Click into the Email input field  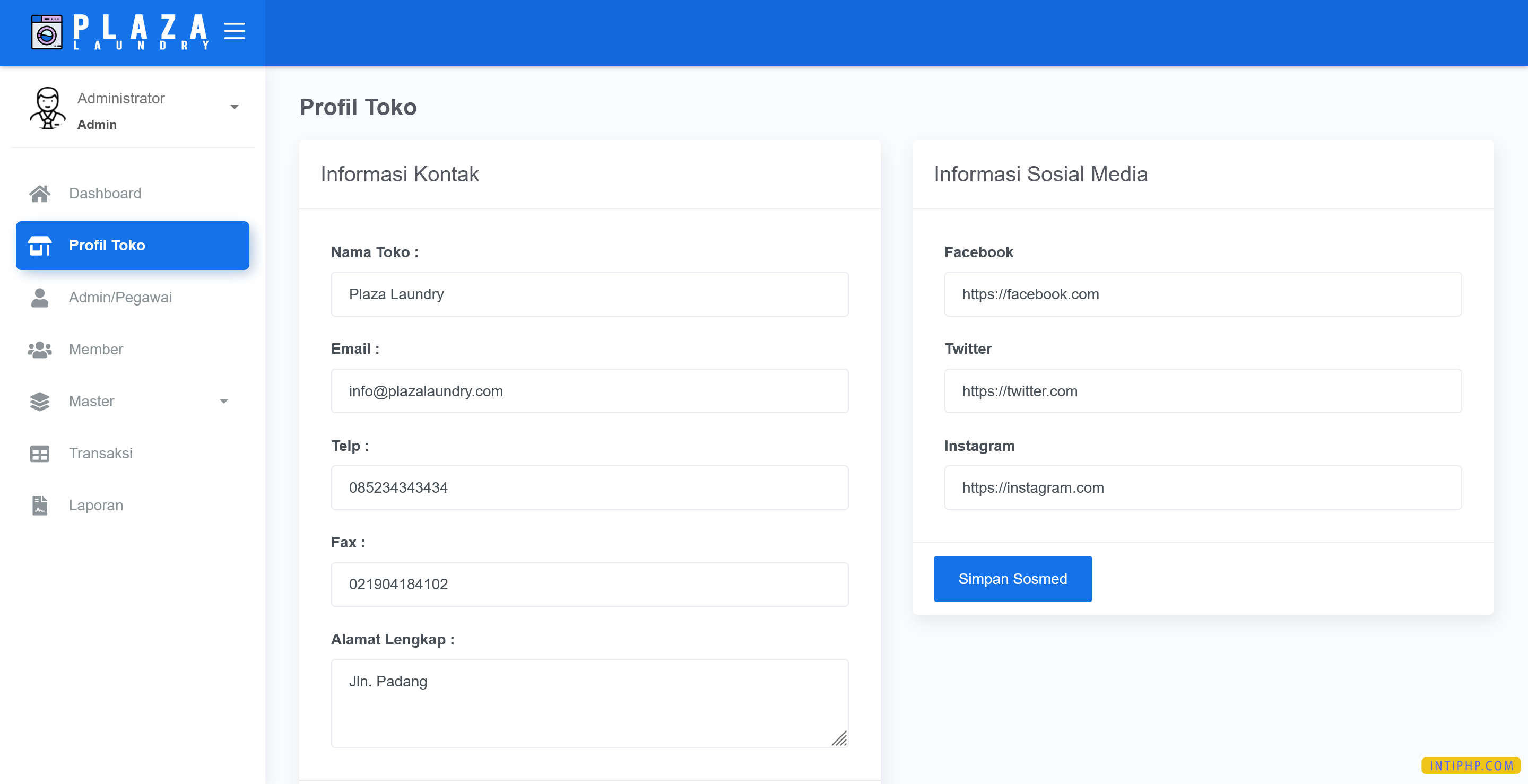(589, 391)
